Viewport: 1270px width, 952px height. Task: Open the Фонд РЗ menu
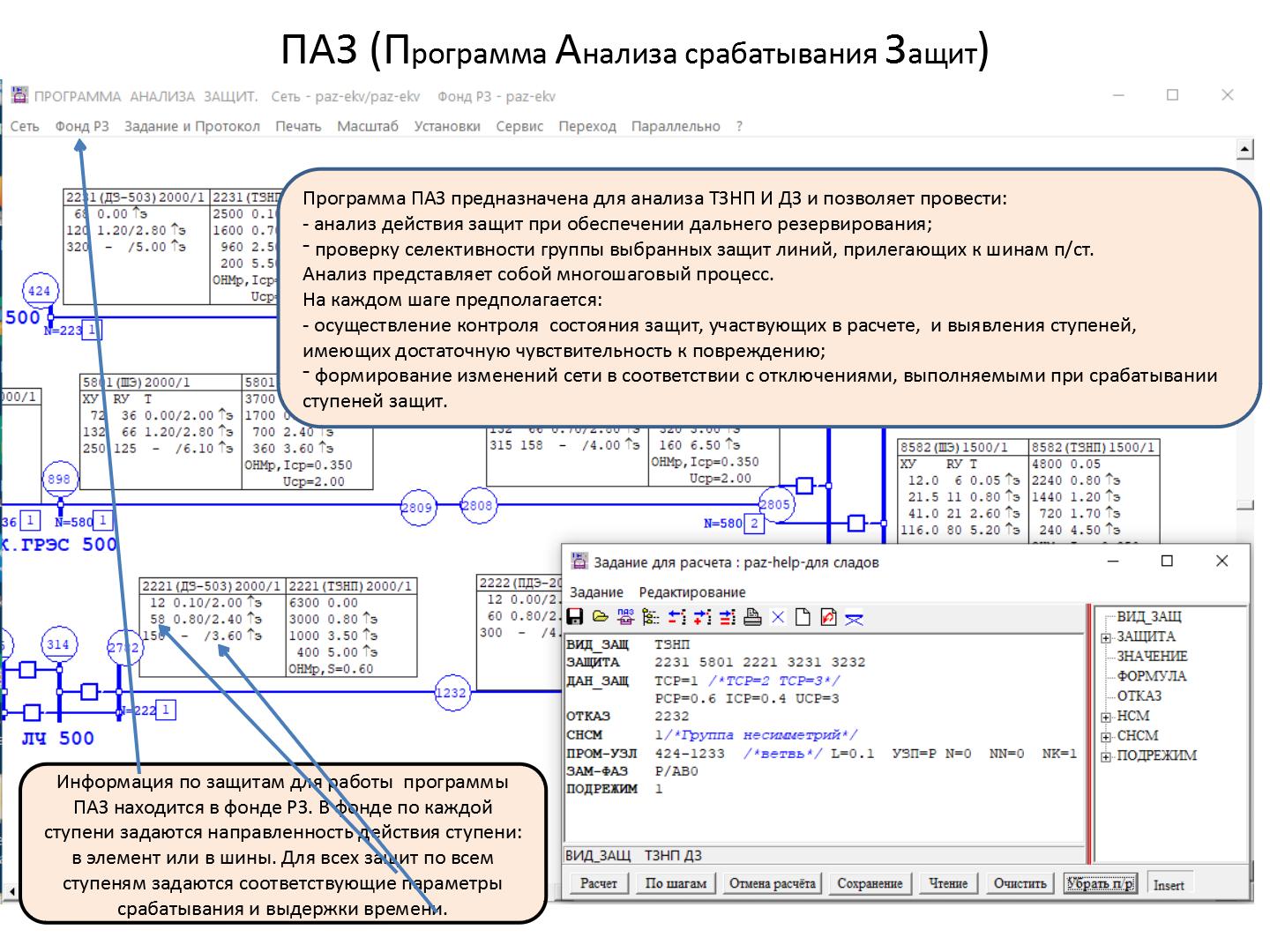click(82, 126)
